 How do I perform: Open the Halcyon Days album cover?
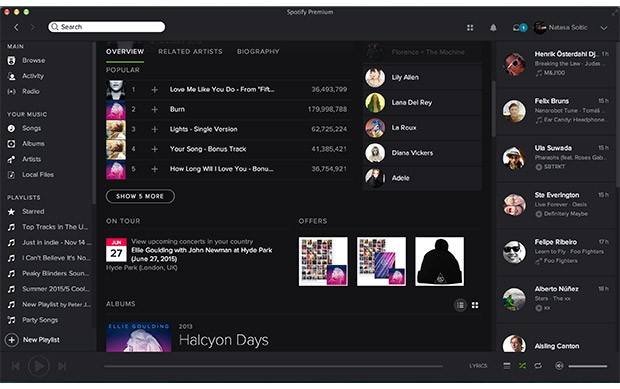[x=139, y=337]
